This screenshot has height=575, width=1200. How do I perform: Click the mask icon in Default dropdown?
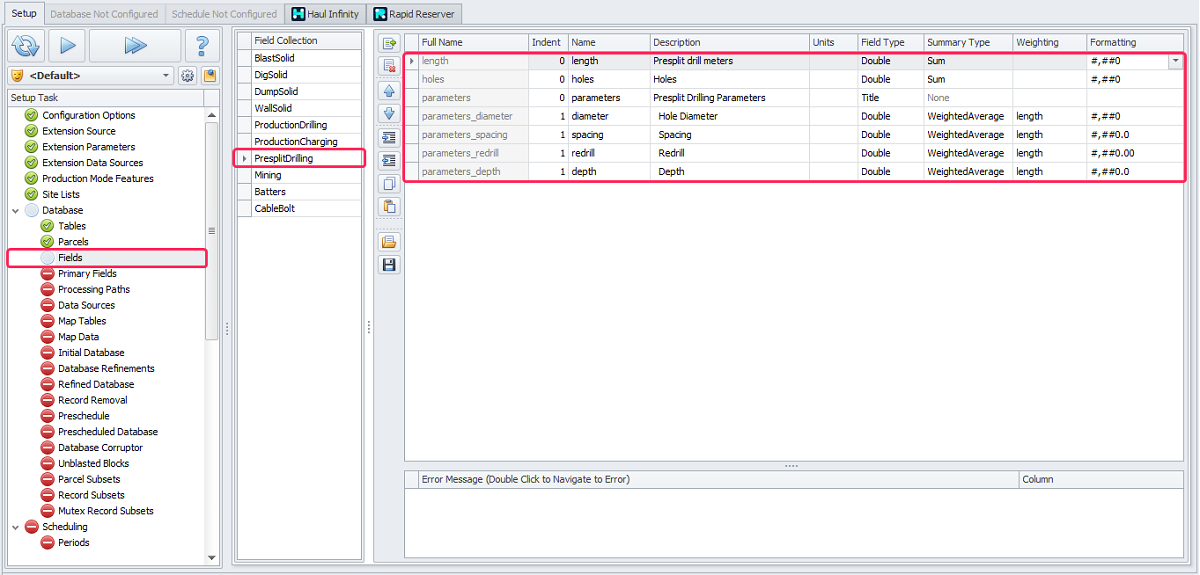point(18,76)
